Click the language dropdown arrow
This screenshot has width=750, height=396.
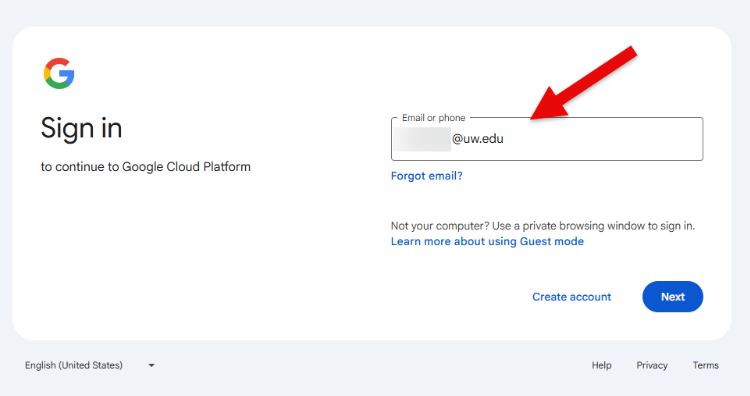click(151, 365)
